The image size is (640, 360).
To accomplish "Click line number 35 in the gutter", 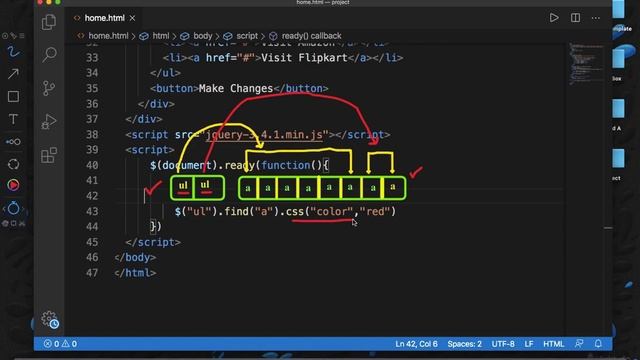I will pos(92,88).
